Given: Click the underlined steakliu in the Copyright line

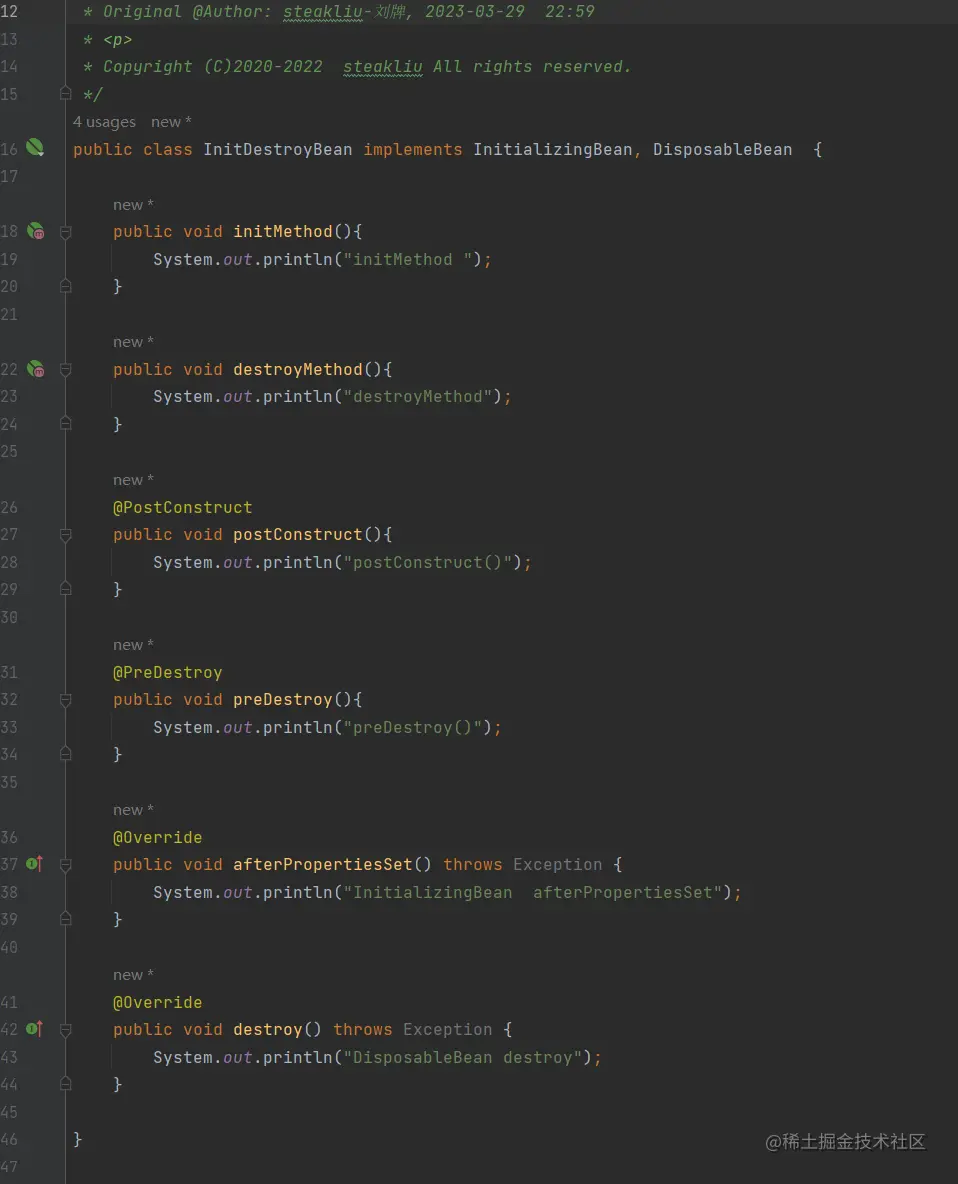Looking at the screenshot, I should pos(383,66).
